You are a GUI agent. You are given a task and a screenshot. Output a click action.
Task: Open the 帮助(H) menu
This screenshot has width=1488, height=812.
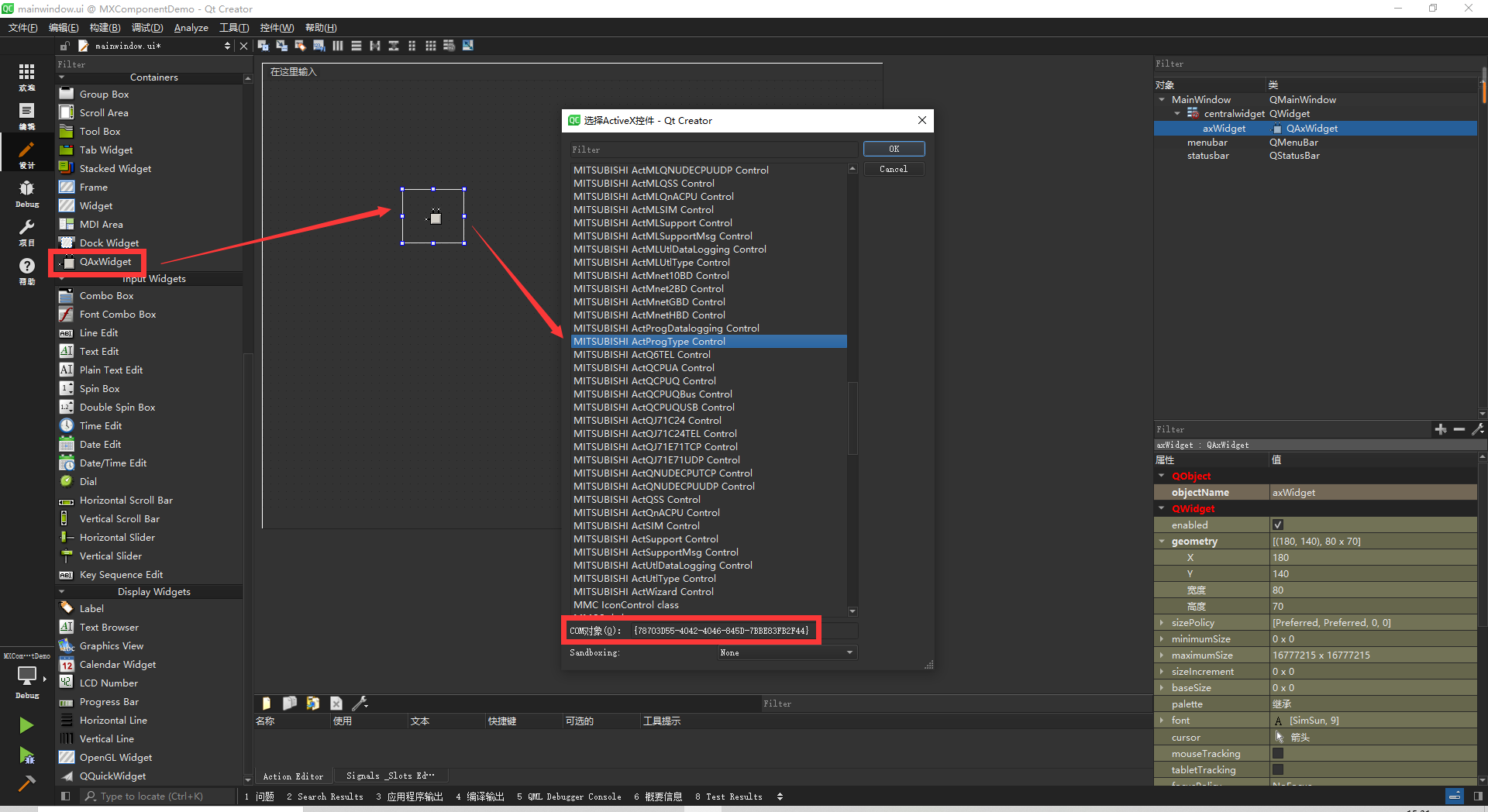point(321,28)
